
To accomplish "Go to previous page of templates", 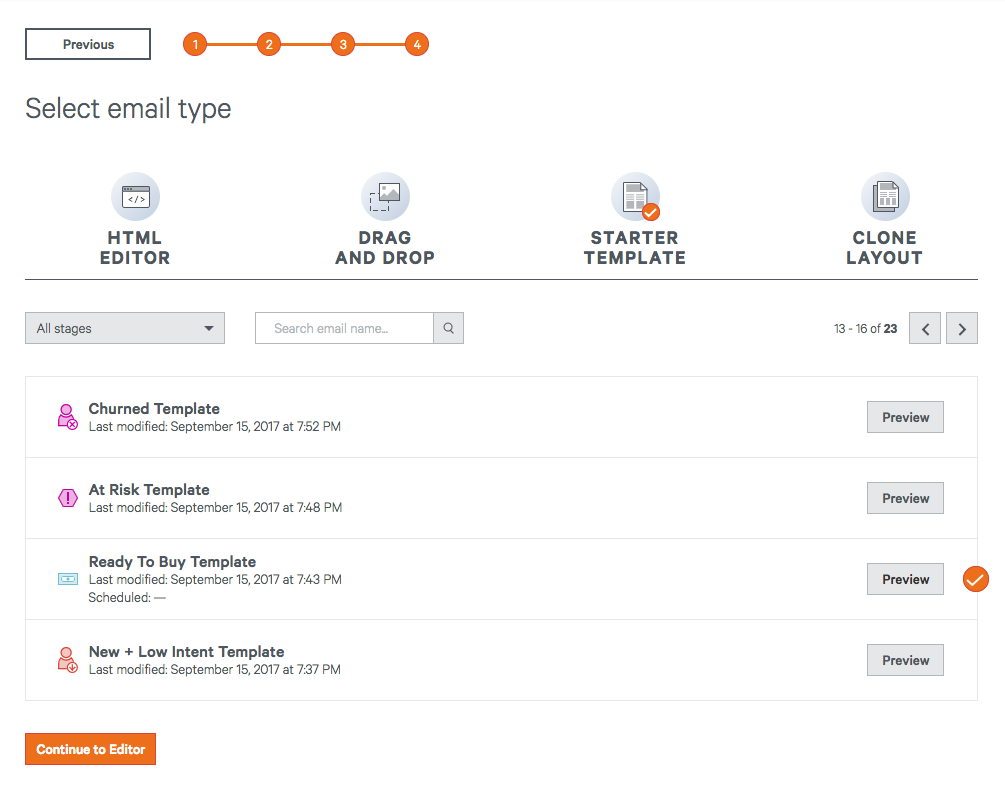I will tap(925, 328).
